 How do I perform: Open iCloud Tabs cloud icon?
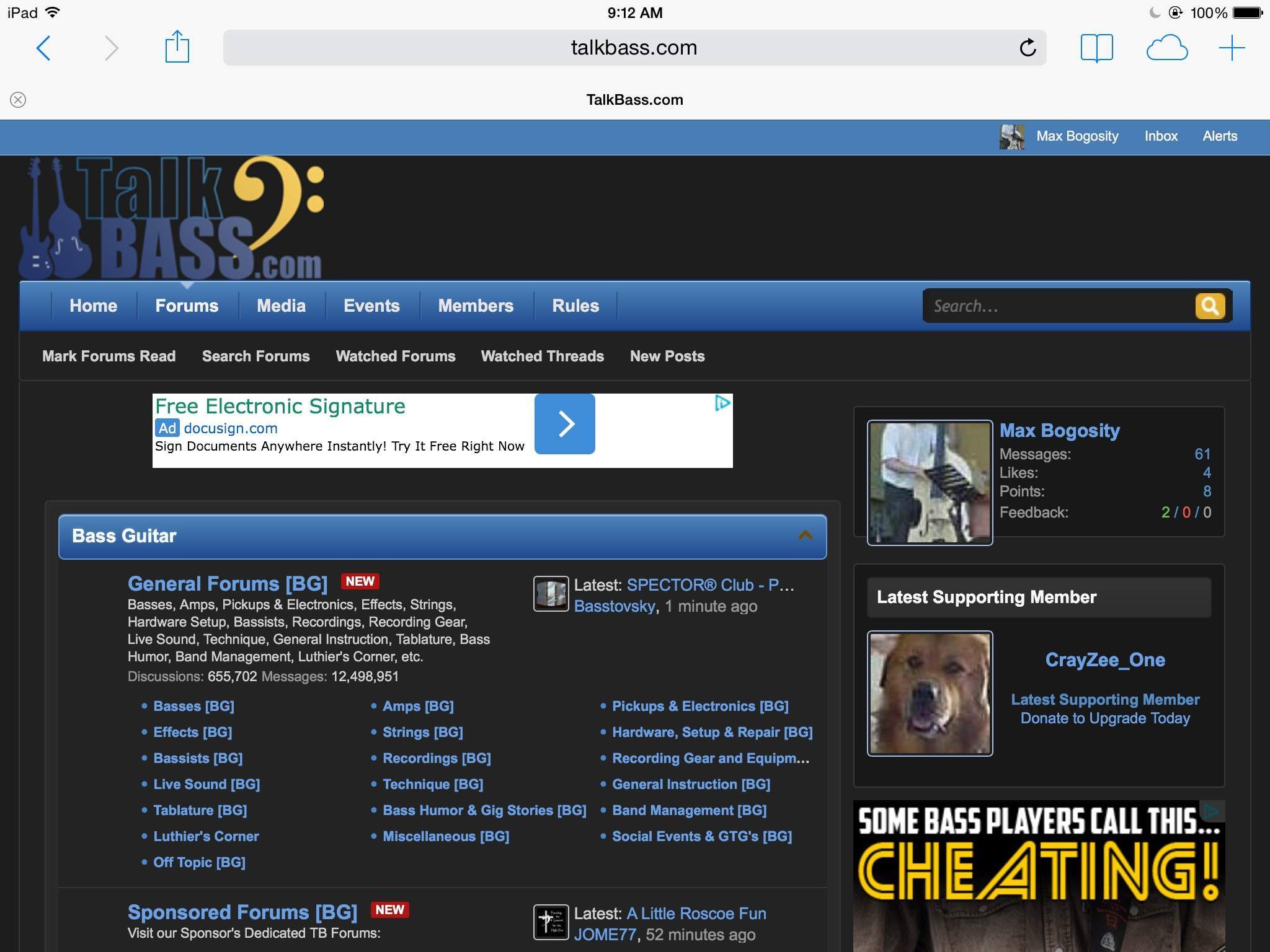(1166, 48)
